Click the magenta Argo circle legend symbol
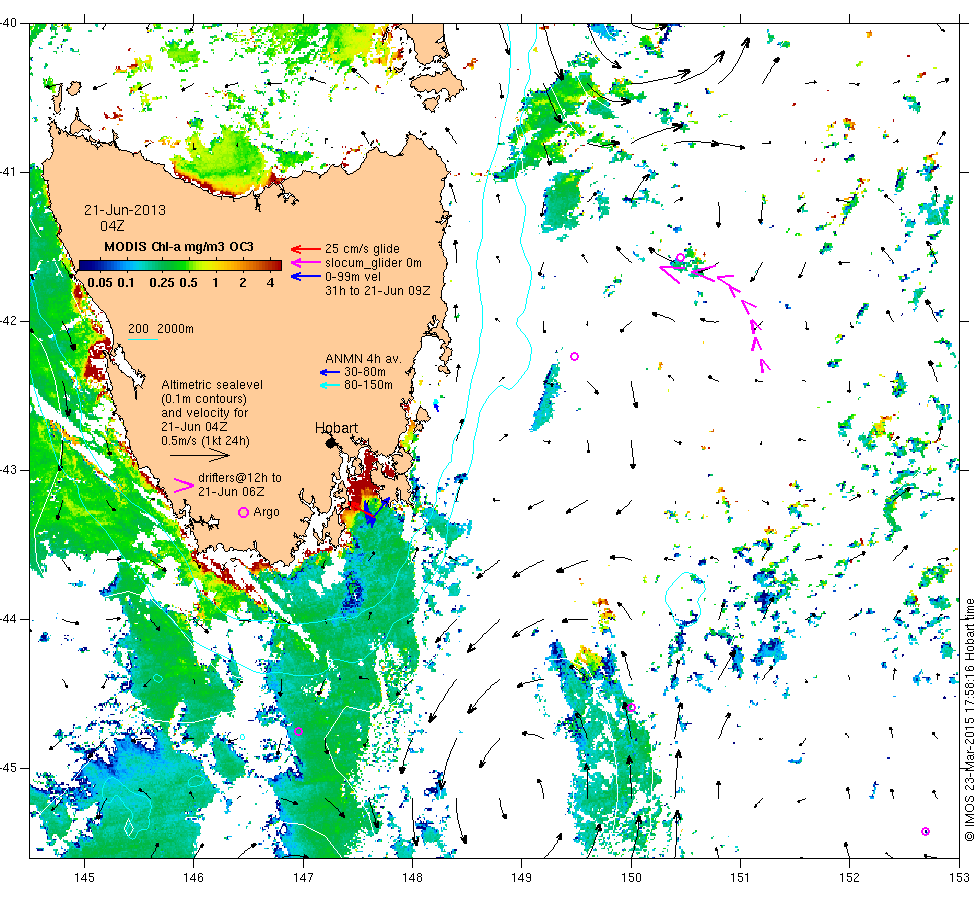 tap(244, 512)
